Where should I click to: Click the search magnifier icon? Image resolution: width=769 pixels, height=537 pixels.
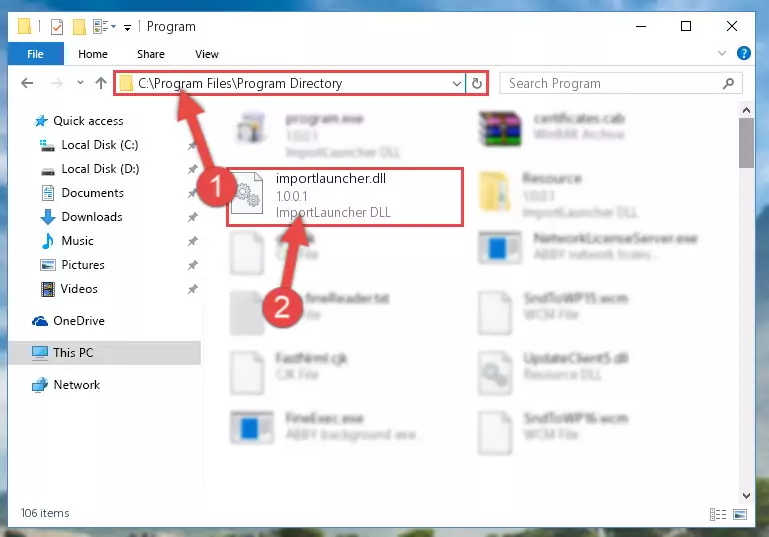[729, 84]
